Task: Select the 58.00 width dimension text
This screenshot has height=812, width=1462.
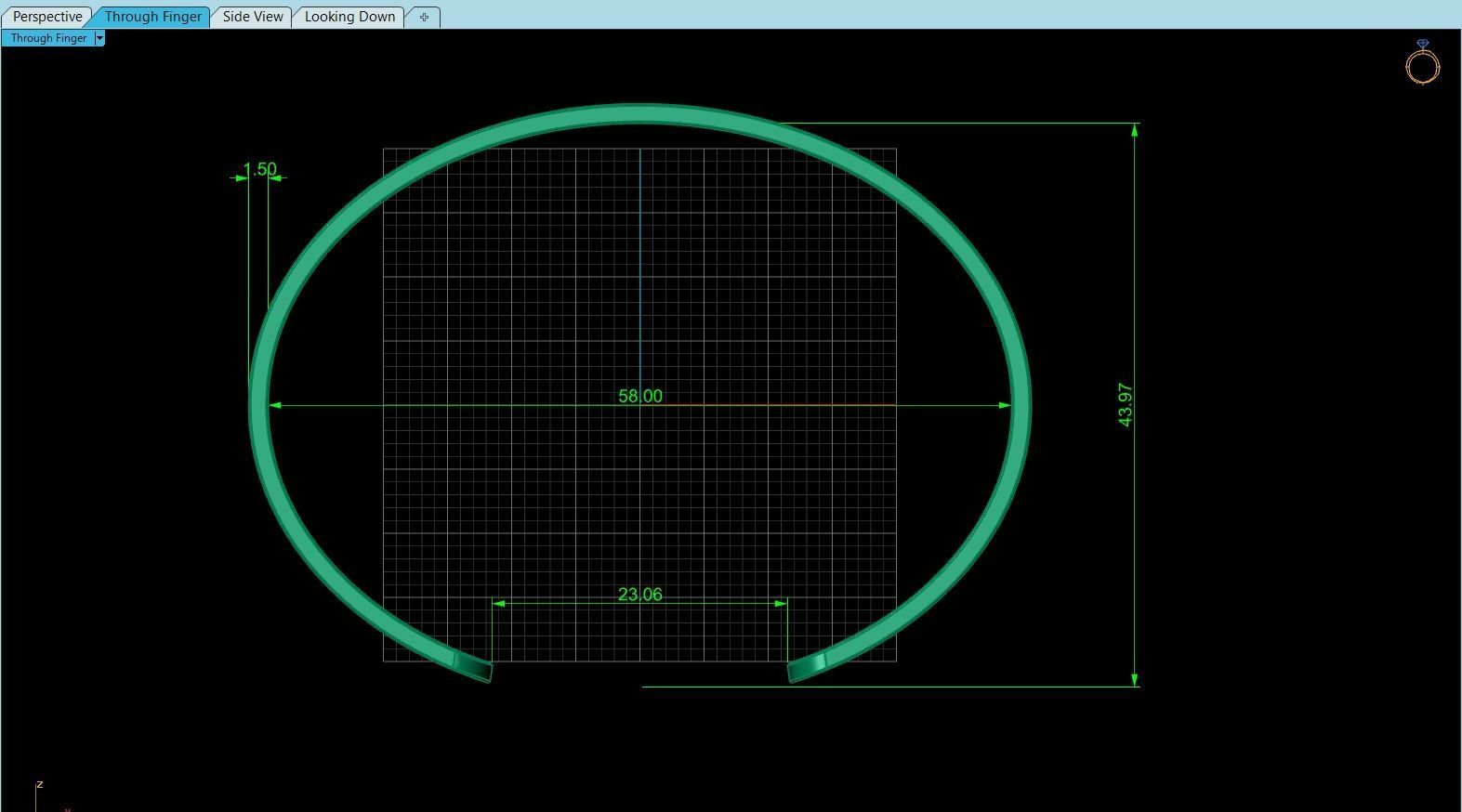Action: tap(640, 396)
